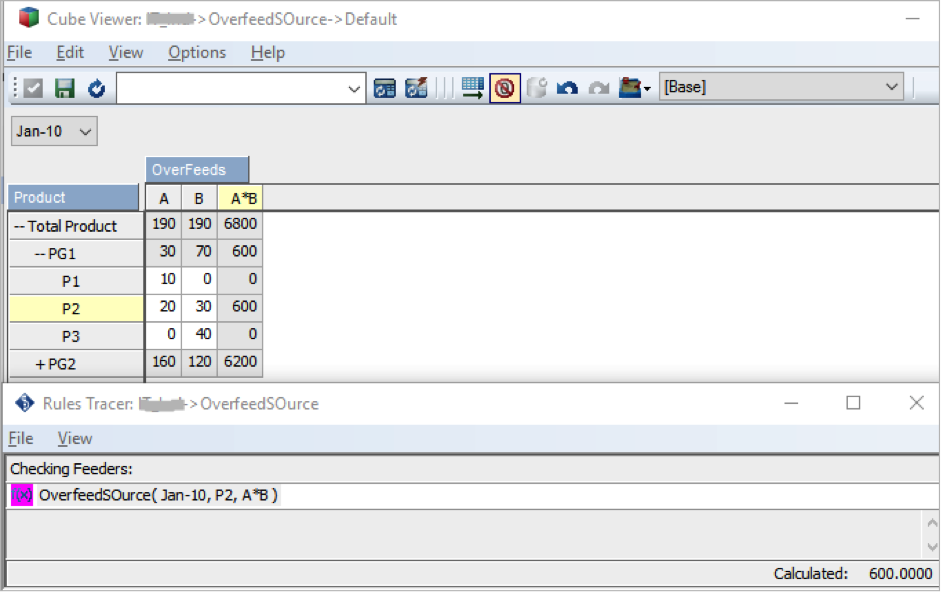Screen dimensions: 941x592
Task: Open the Edit menu
Action: (70, 53)
